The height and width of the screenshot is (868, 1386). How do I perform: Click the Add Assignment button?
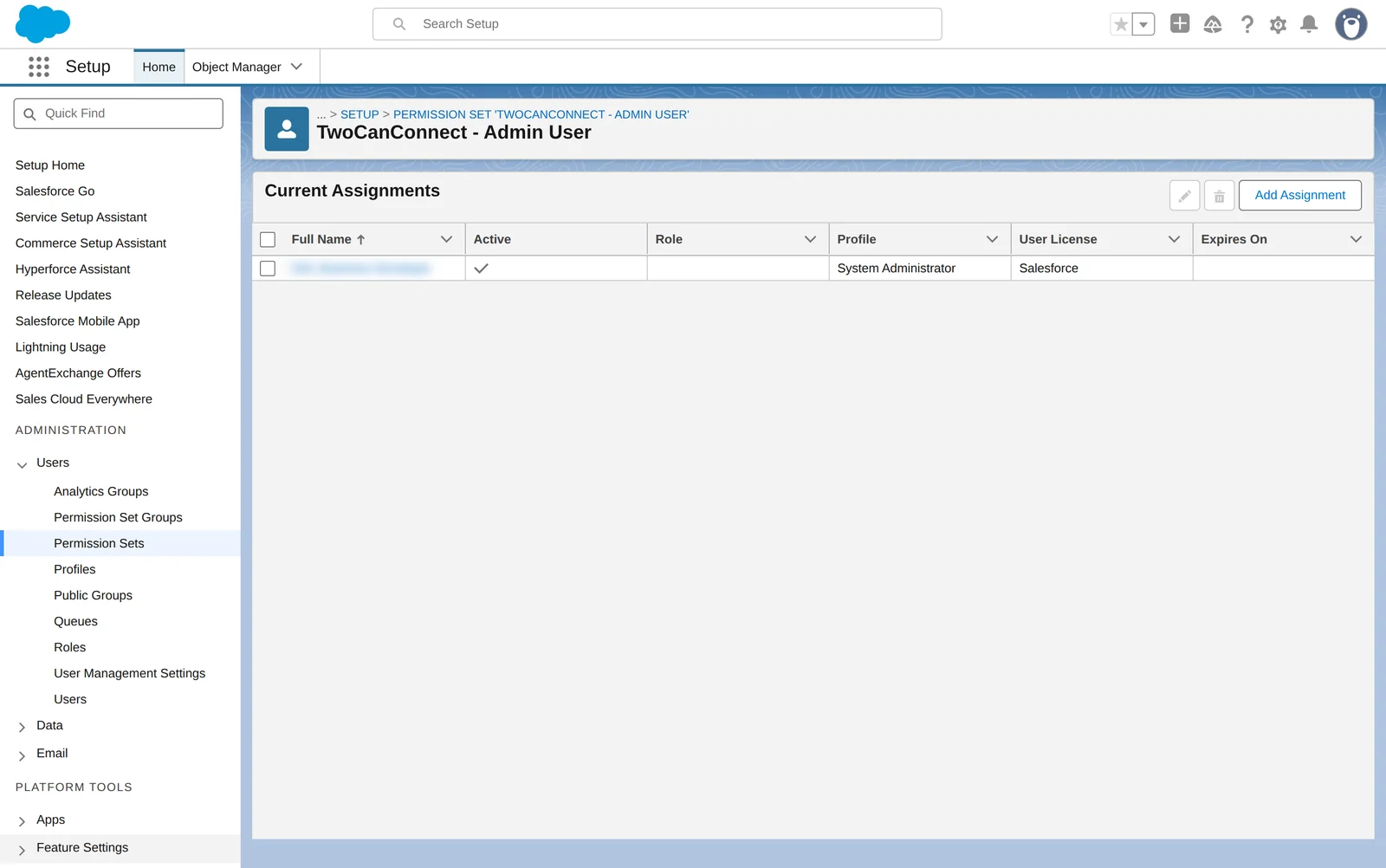coord(1299,195)
